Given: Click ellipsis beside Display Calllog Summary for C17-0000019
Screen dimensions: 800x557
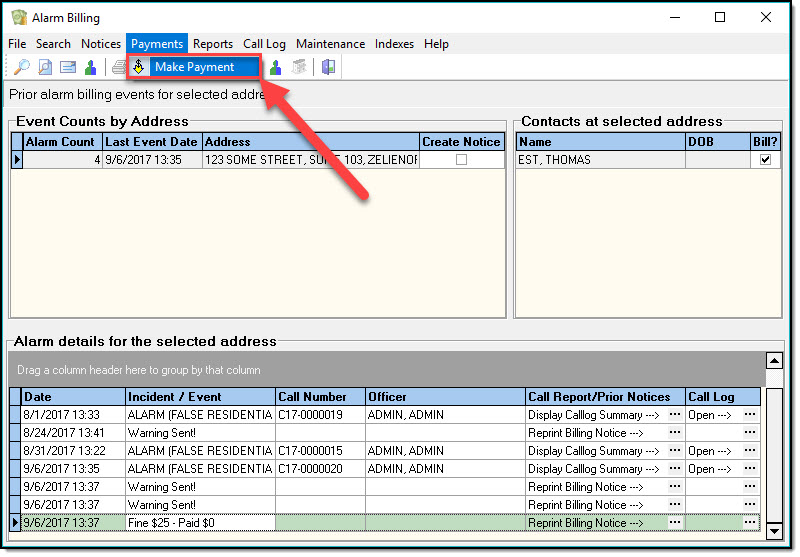Looking at the screenshot, I should [x=674, y=415].
